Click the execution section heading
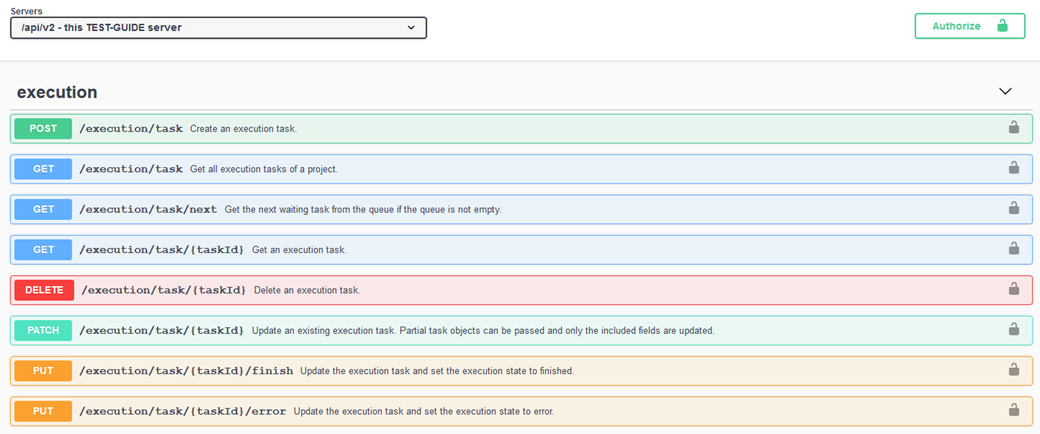This screenshot has width=1040, height=434. pyautogui.click(x=57, y=92)
